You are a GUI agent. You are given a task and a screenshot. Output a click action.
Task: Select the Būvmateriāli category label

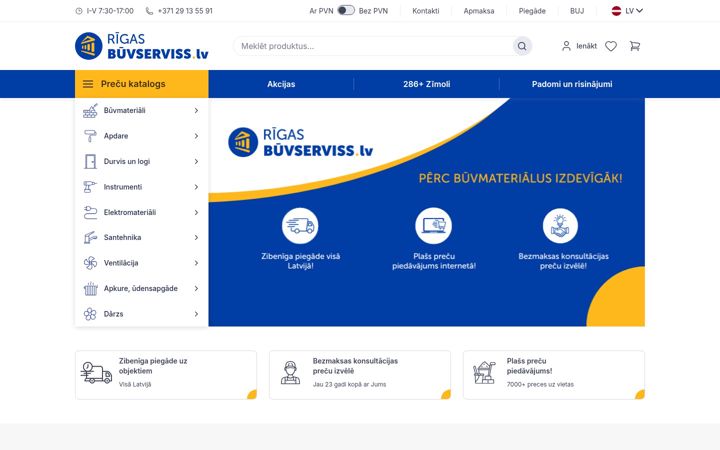coord(124,111)
